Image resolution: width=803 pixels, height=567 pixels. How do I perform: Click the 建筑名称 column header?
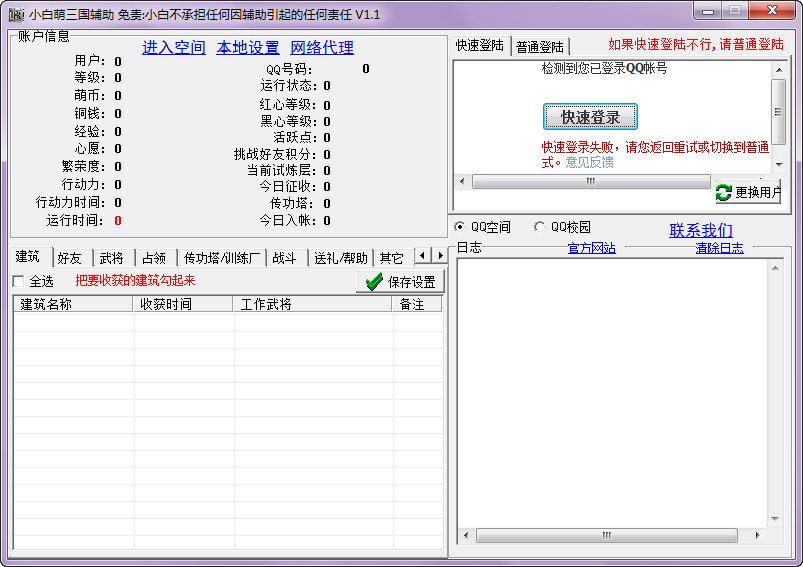click(x=73, y=304)
